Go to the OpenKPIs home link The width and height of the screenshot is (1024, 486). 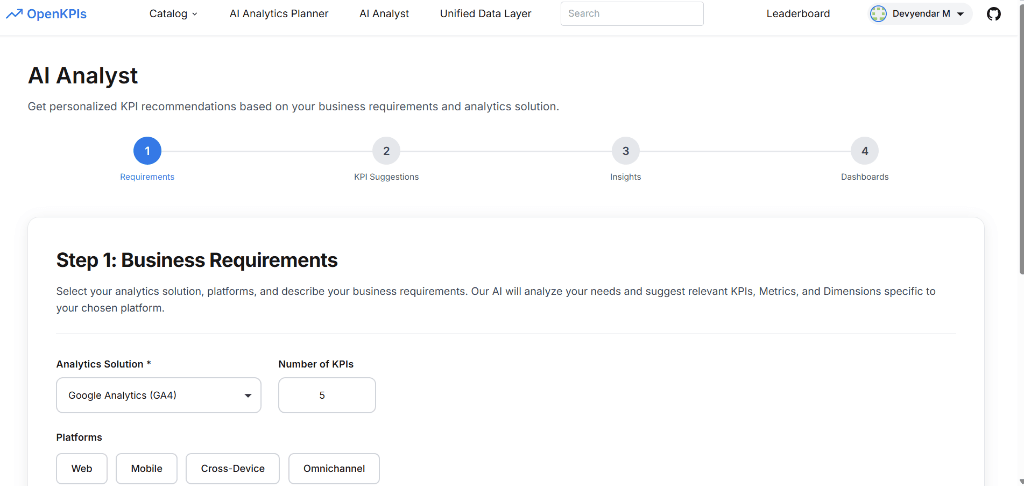click(x=46, y=13)
